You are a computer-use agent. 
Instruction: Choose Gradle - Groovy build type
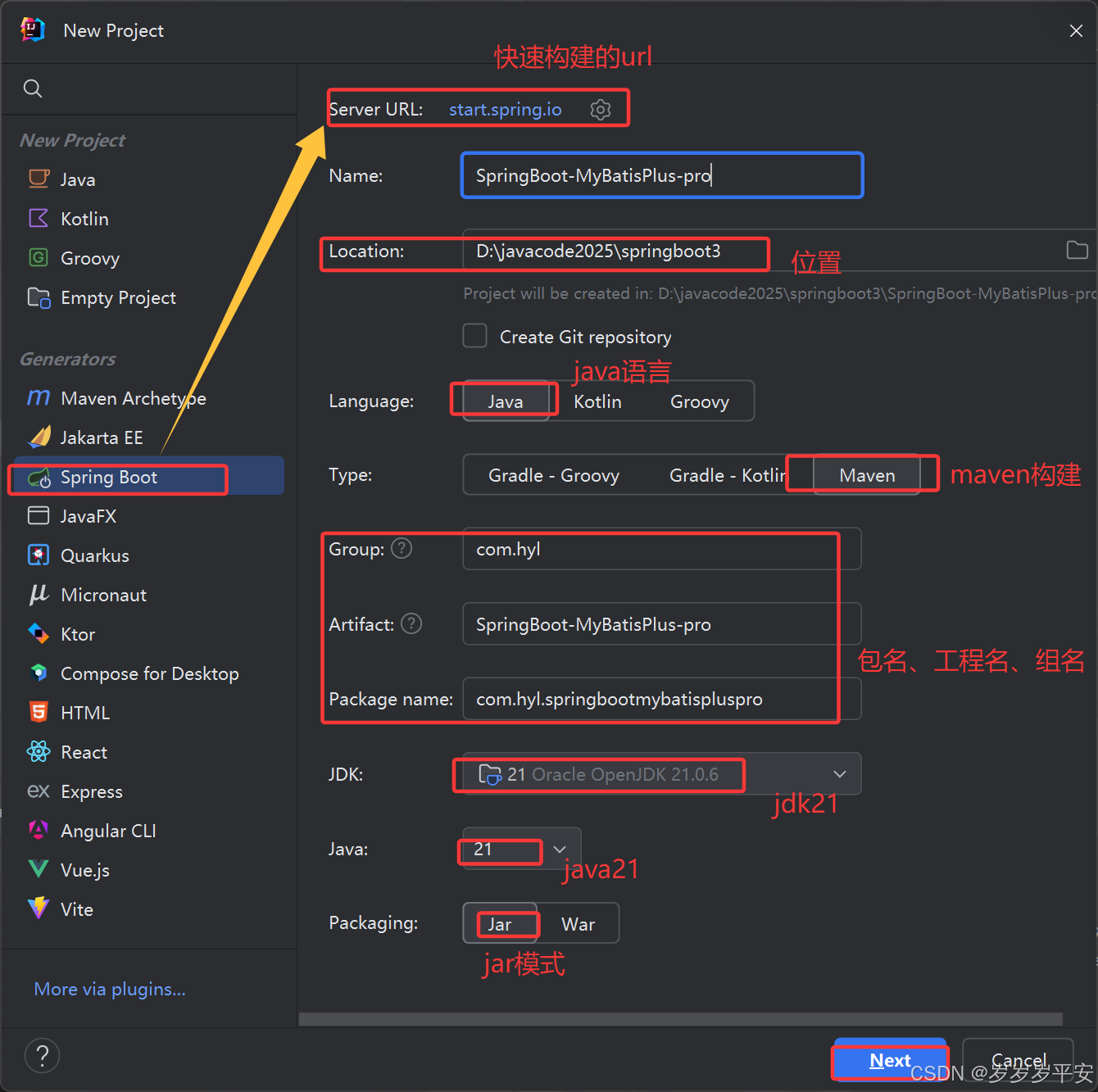(554, 475)
